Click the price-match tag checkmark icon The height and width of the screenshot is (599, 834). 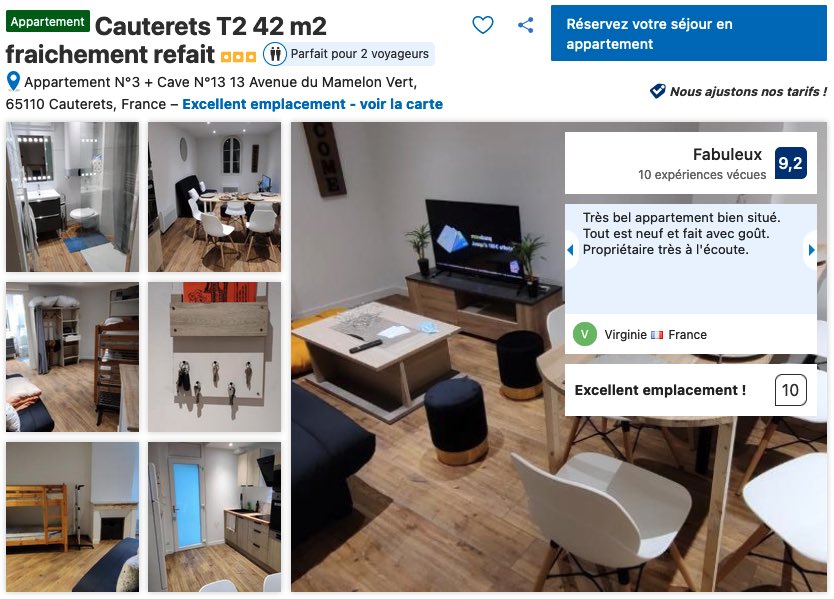657,91
